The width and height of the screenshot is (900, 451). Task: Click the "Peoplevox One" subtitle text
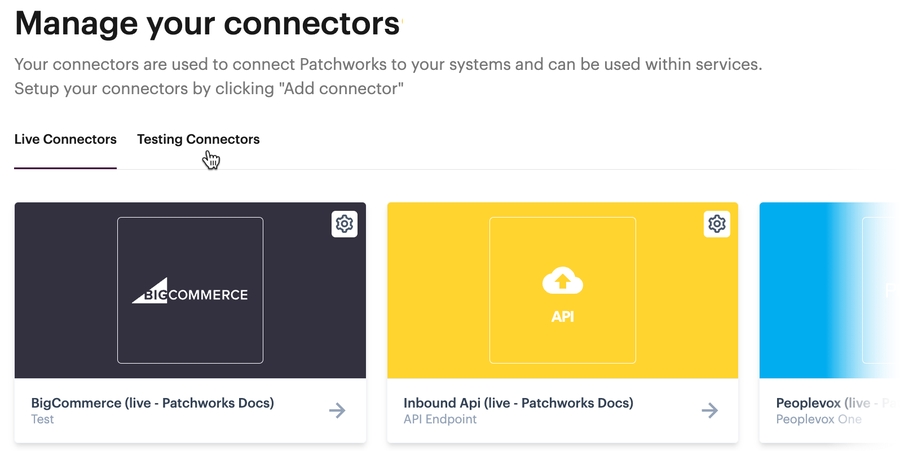pyautogui.click(x=818, y=420)
